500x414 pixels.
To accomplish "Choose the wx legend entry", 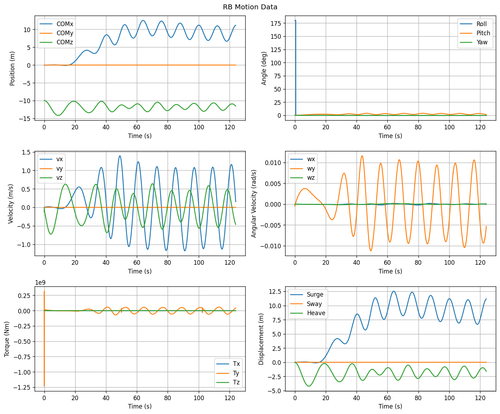I will click(303, 159).
